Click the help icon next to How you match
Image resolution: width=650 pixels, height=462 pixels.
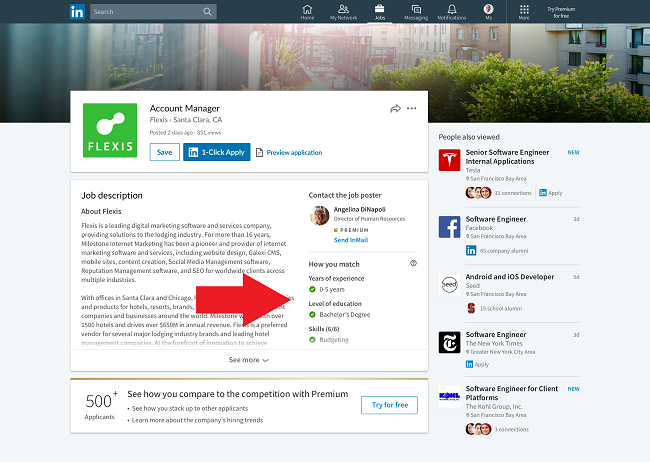click(413, 263)
